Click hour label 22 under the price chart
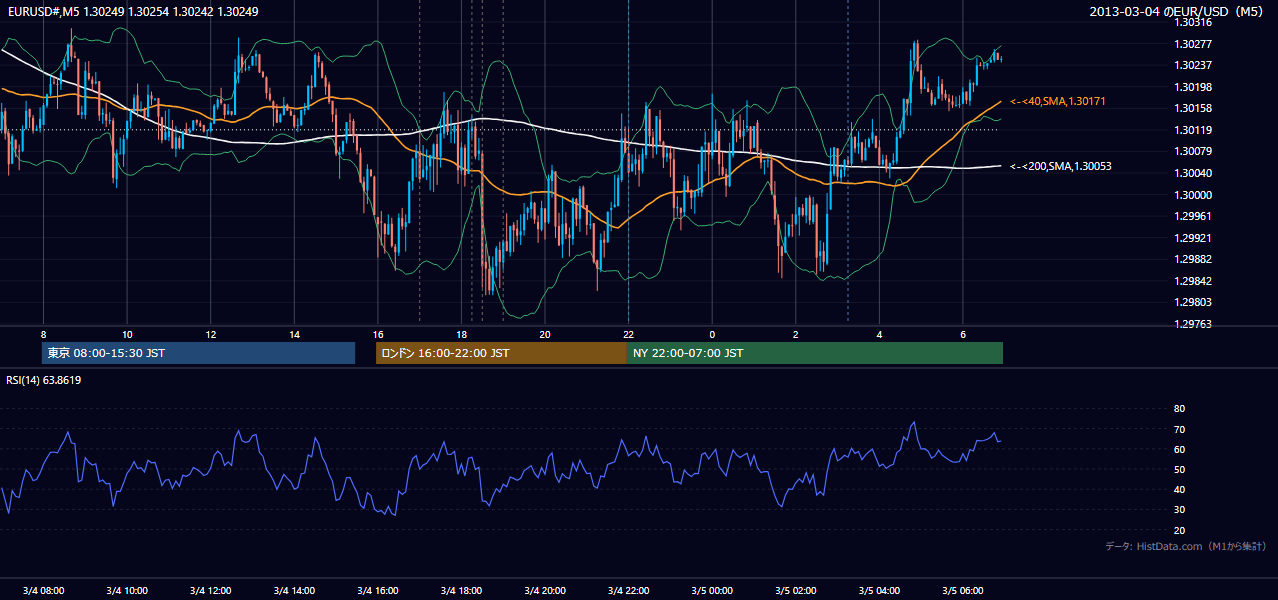Image resolution: width=1278 pixels, height=600 pixels. pyautogui.click(x=628, y=334)
